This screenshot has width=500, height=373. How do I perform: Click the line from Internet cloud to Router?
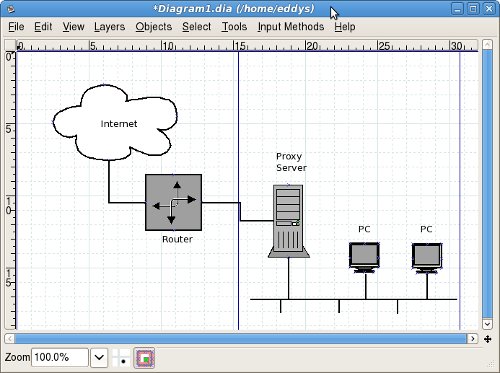point(109,182)
